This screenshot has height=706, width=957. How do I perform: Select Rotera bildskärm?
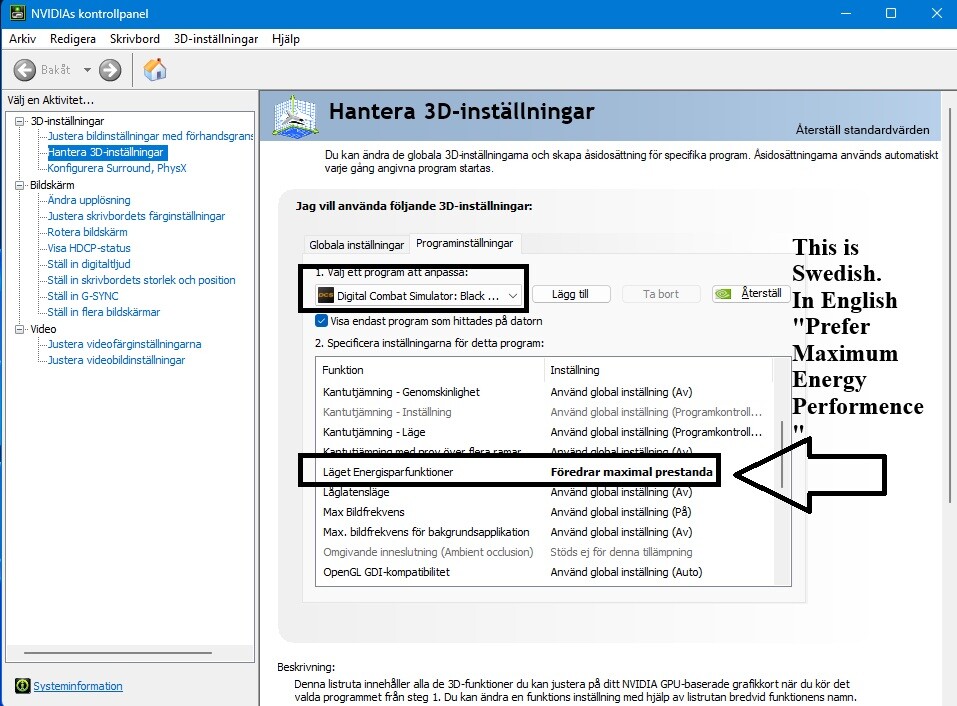tap(87, 232)
